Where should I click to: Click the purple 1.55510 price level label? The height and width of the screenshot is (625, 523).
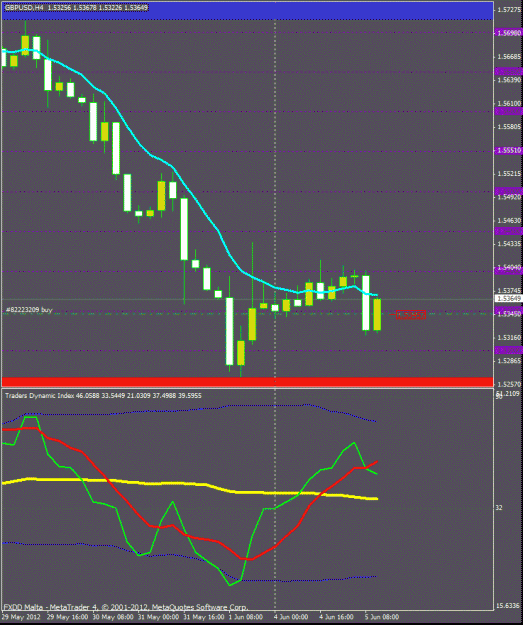509,150
